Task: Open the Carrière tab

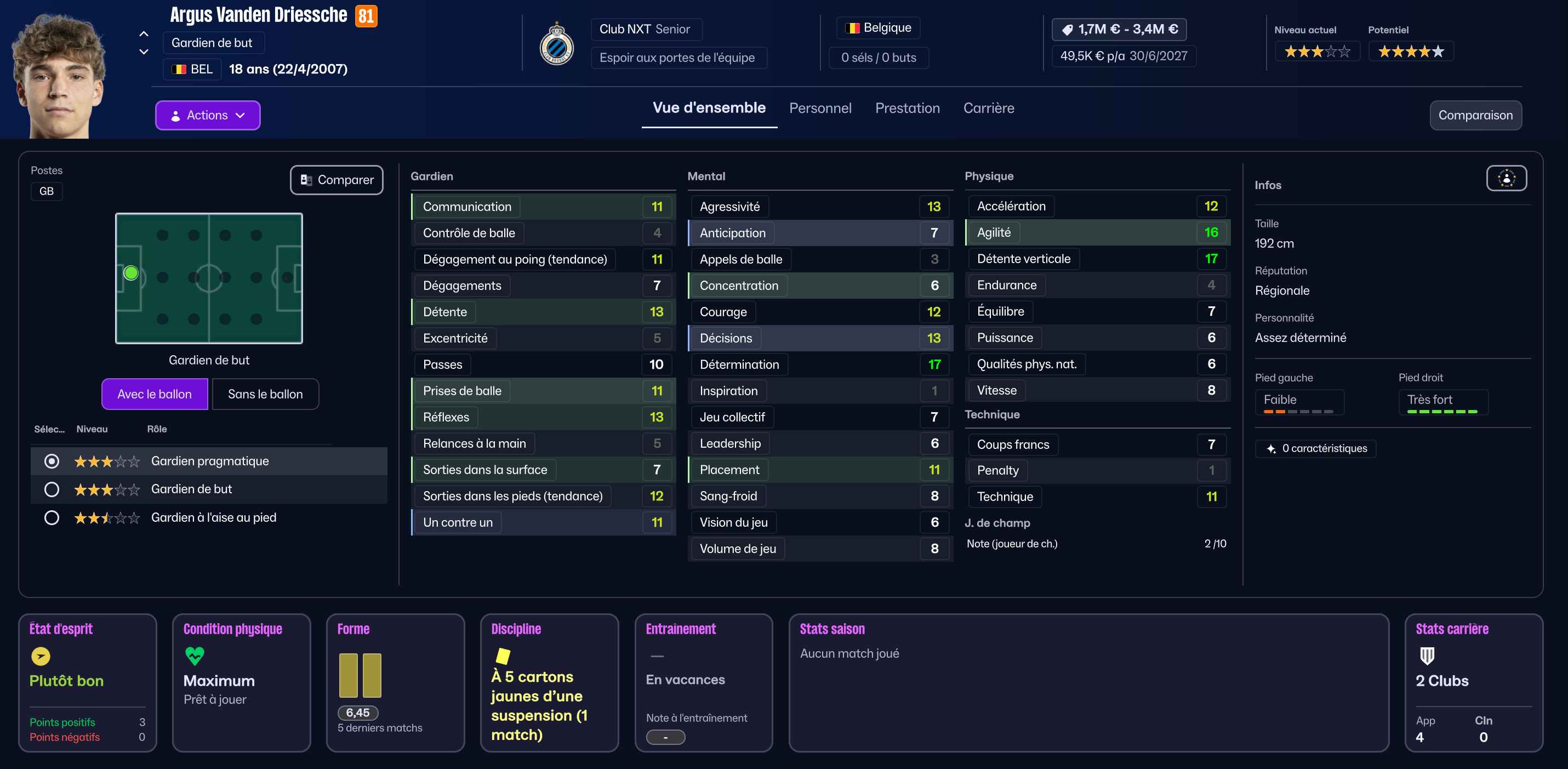Action: 988,108
